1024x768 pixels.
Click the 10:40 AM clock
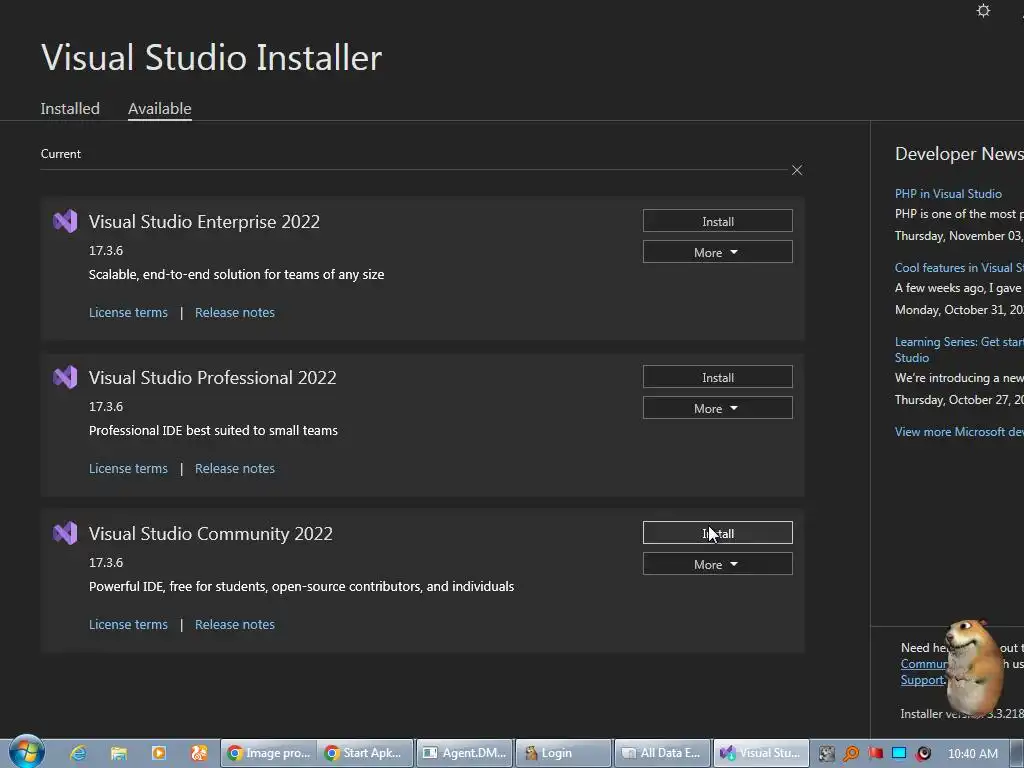coord(972,754)
